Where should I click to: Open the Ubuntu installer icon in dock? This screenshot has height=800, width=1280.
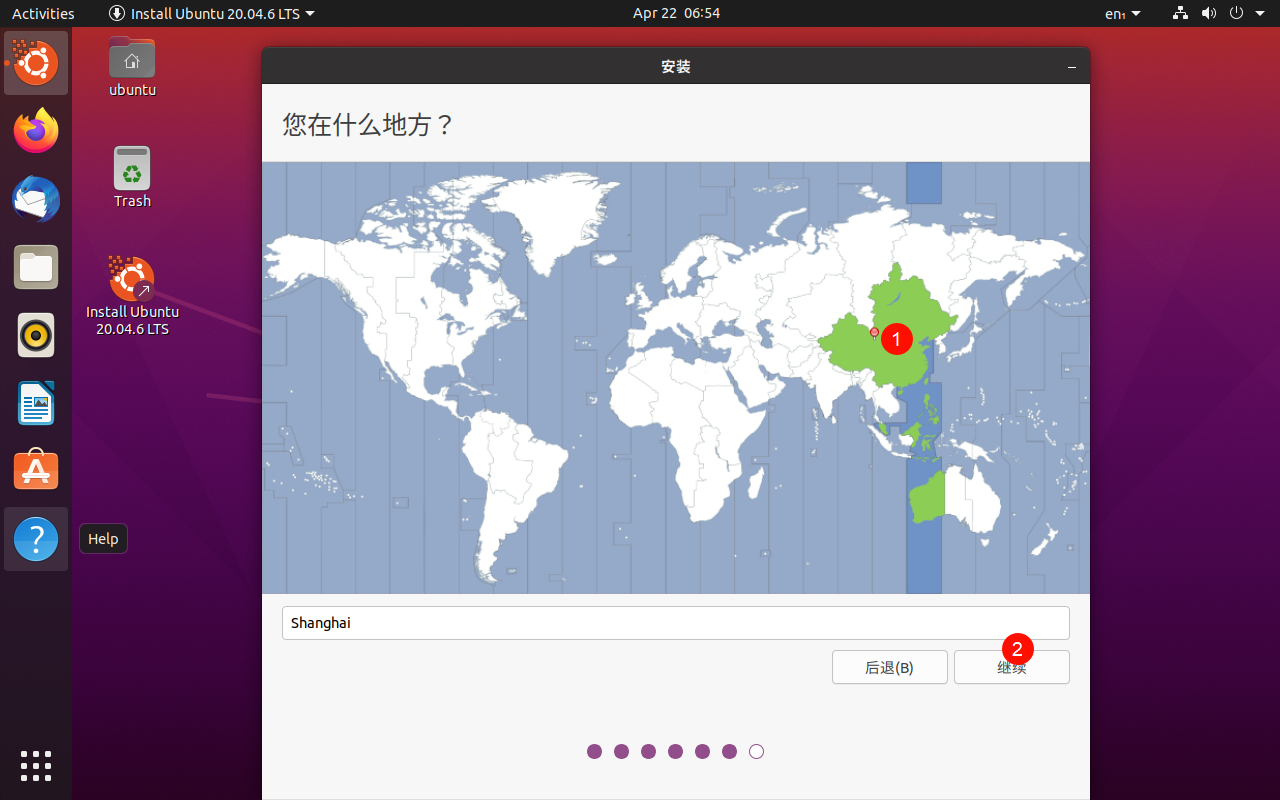point(36,63)
